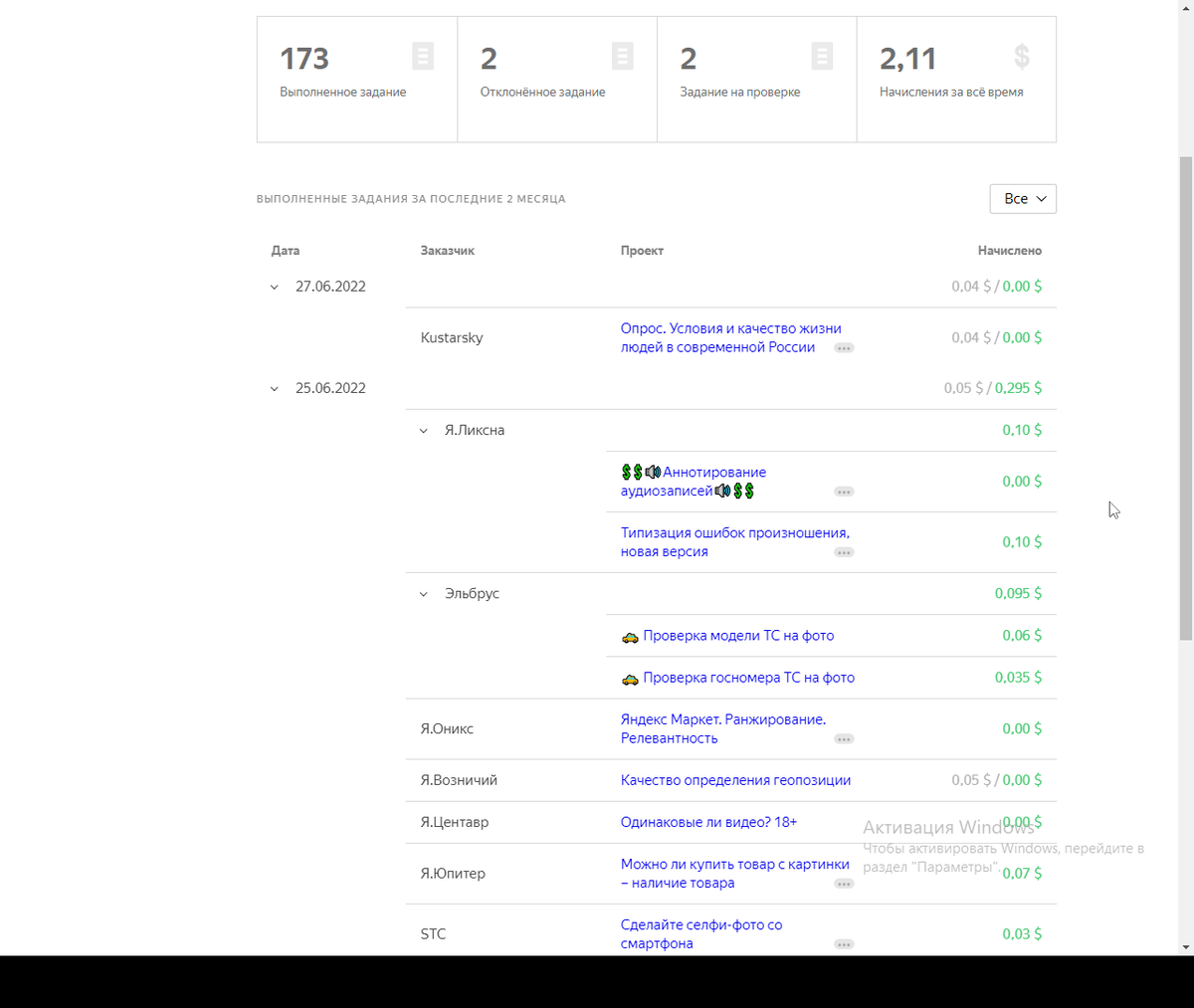Click taxi icon beside Проверка модели ТС

click(630, 637)
